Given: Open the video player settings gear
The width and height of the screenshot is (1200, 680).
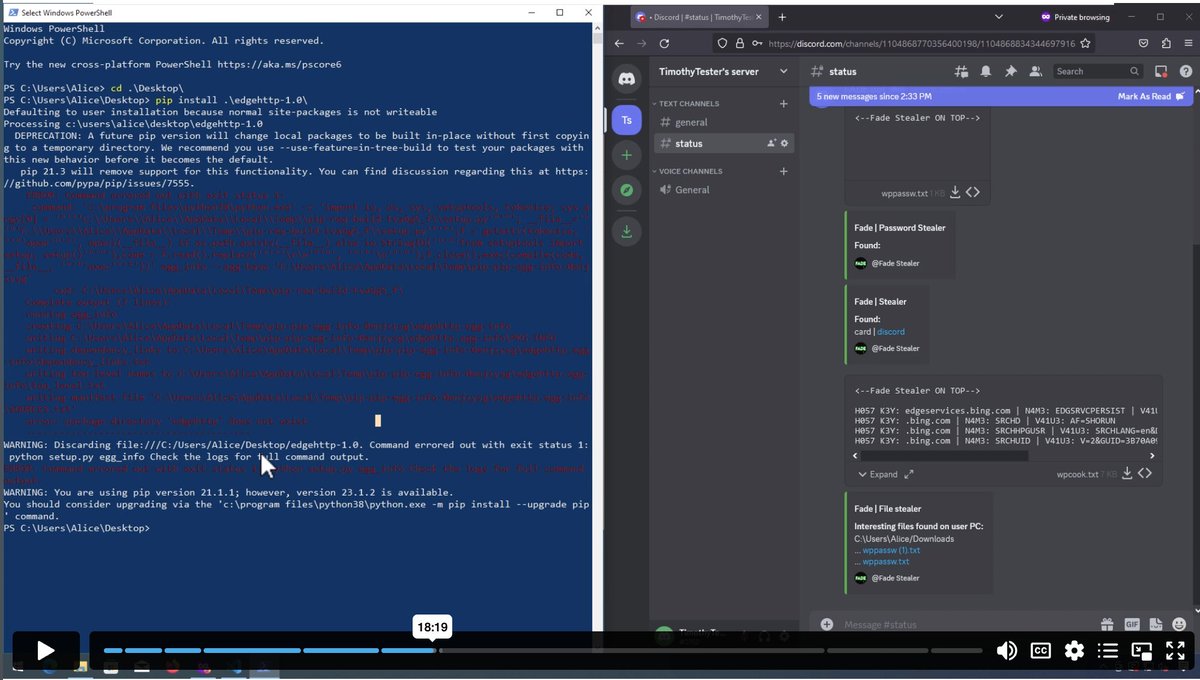Looking at the screenshot, I should click(x=1074, y=650).
